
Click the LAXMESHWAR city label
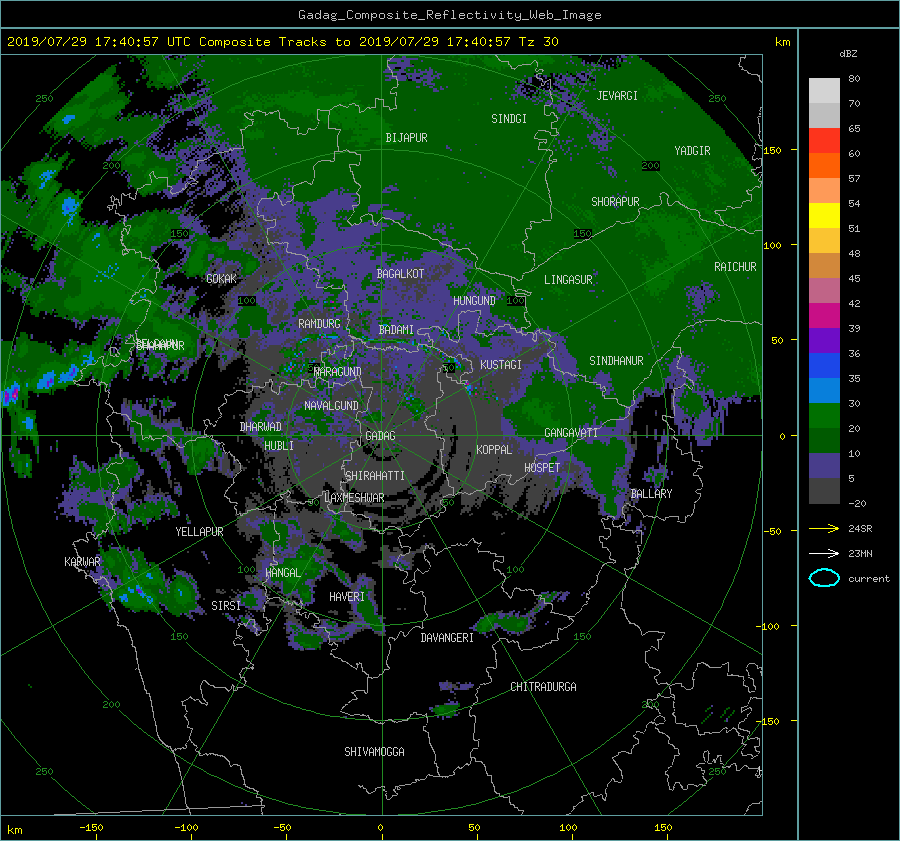coord(354,498)
